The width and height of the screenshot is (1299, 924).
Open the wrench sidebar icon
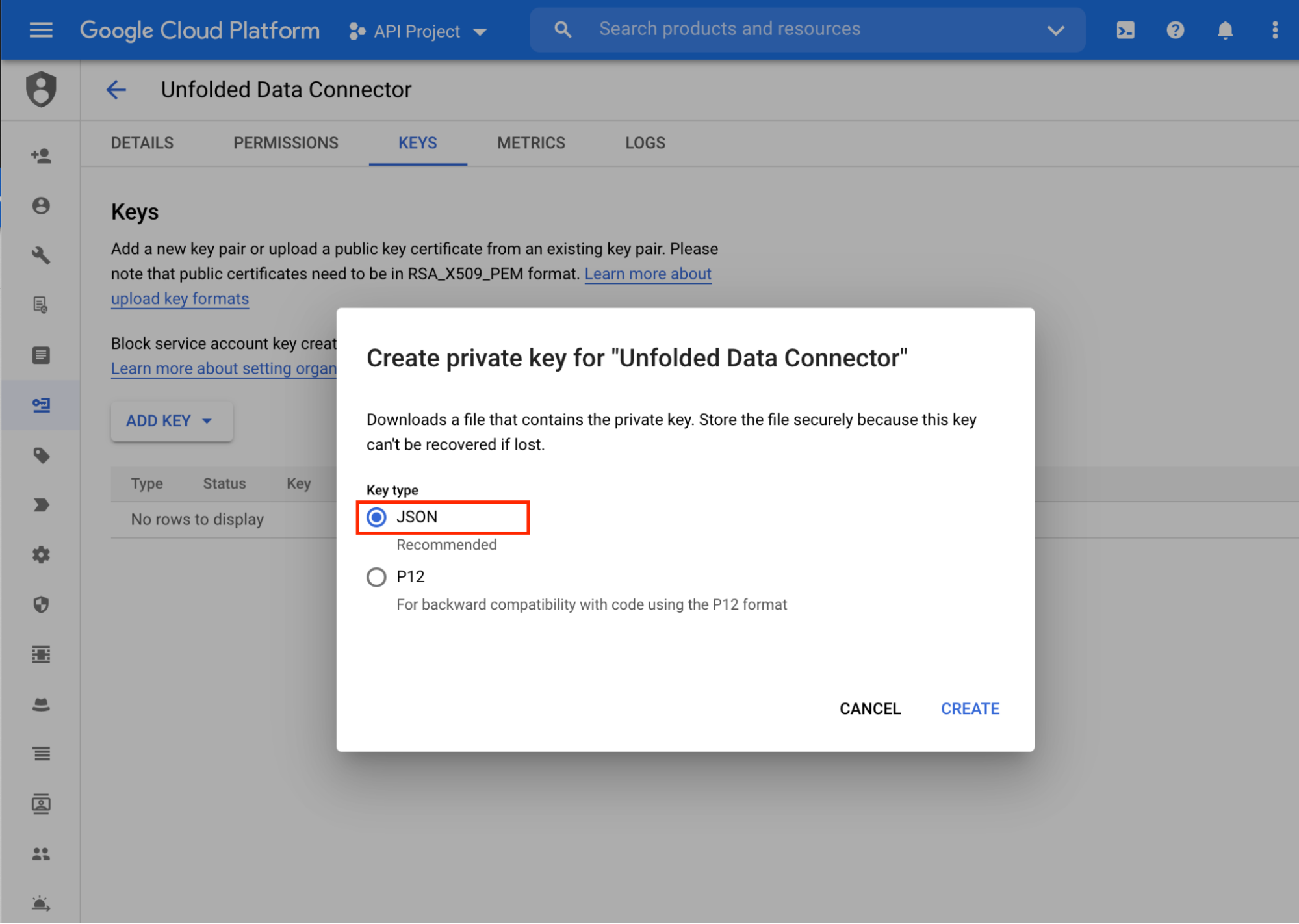tap(41, 255)
